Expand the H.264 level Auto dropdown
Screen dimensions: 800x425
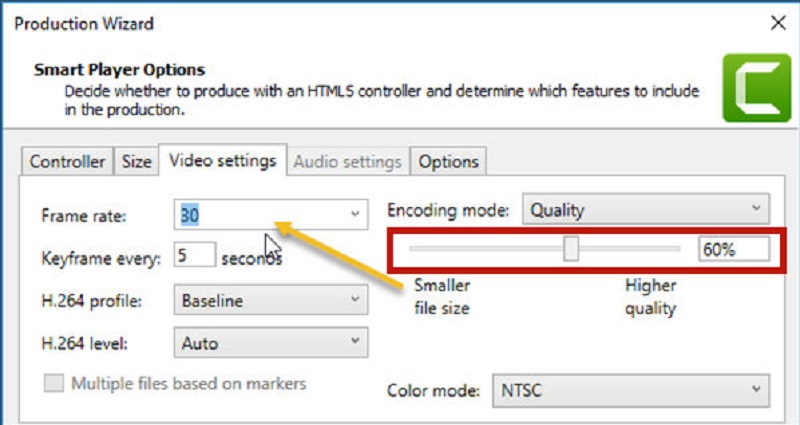coord(270,343)
